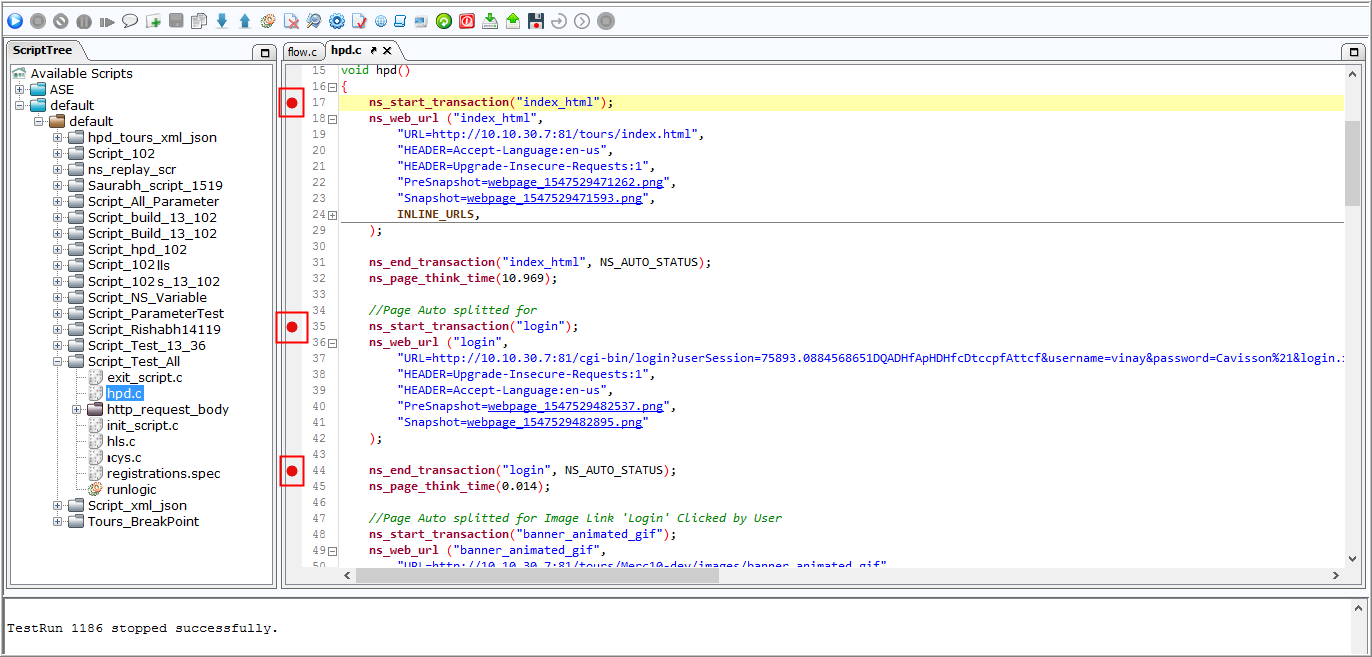Viewport: 1372px width, 657px height.
Task: Click the green download-to-tray icon
Action: (490, 21)
